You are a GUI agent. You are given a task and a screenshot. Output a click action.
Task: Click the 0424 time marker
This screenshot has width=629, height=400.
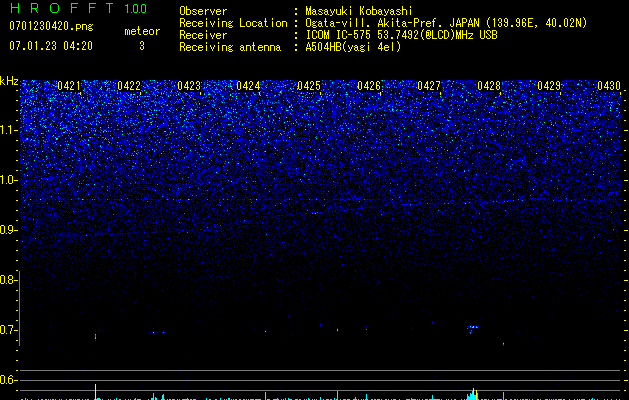click(x=248, y=86)
